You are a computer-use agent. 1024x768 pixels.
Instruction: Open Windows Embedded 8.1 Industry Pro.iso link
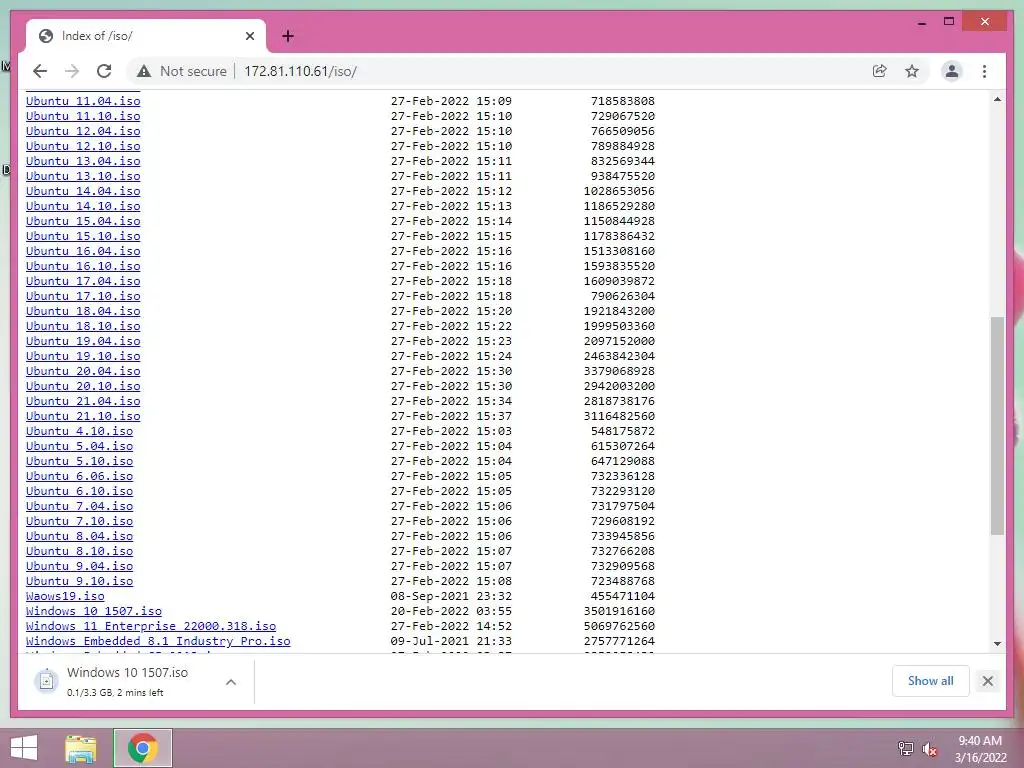click(x=158, y=642)
